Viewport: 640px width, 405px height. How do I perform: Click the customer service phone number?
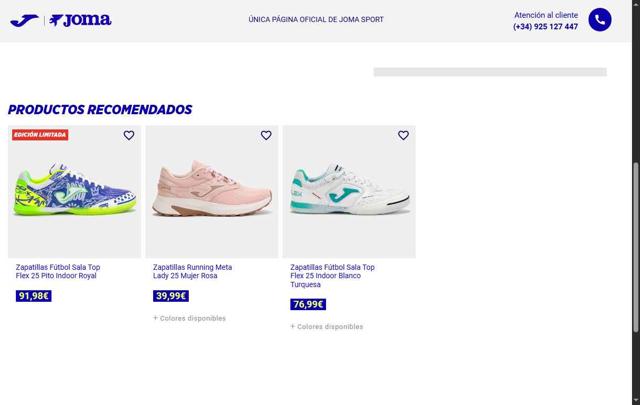545,27
